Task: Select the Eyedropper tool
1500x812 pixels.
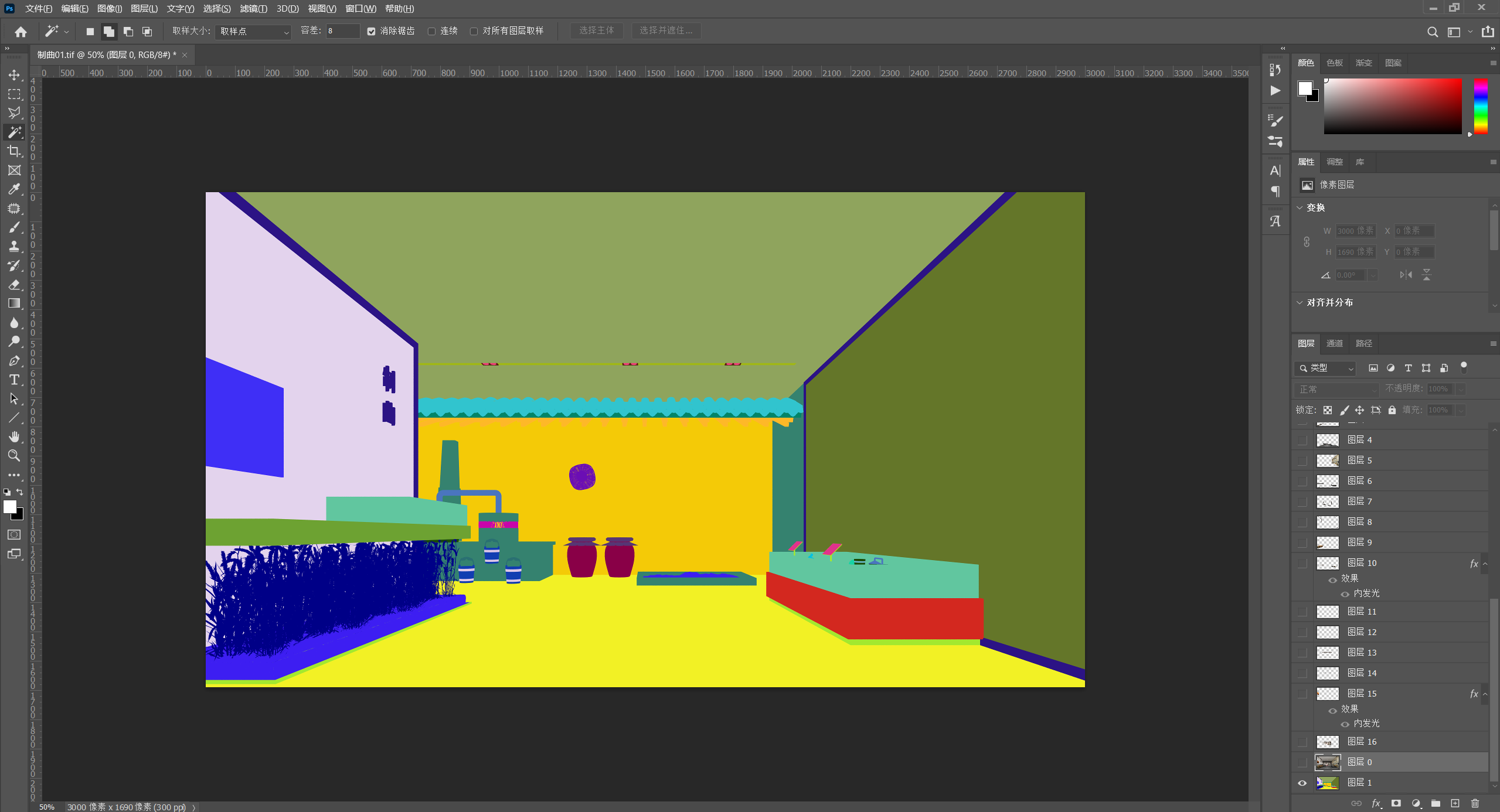Action: tap(14, 189)
